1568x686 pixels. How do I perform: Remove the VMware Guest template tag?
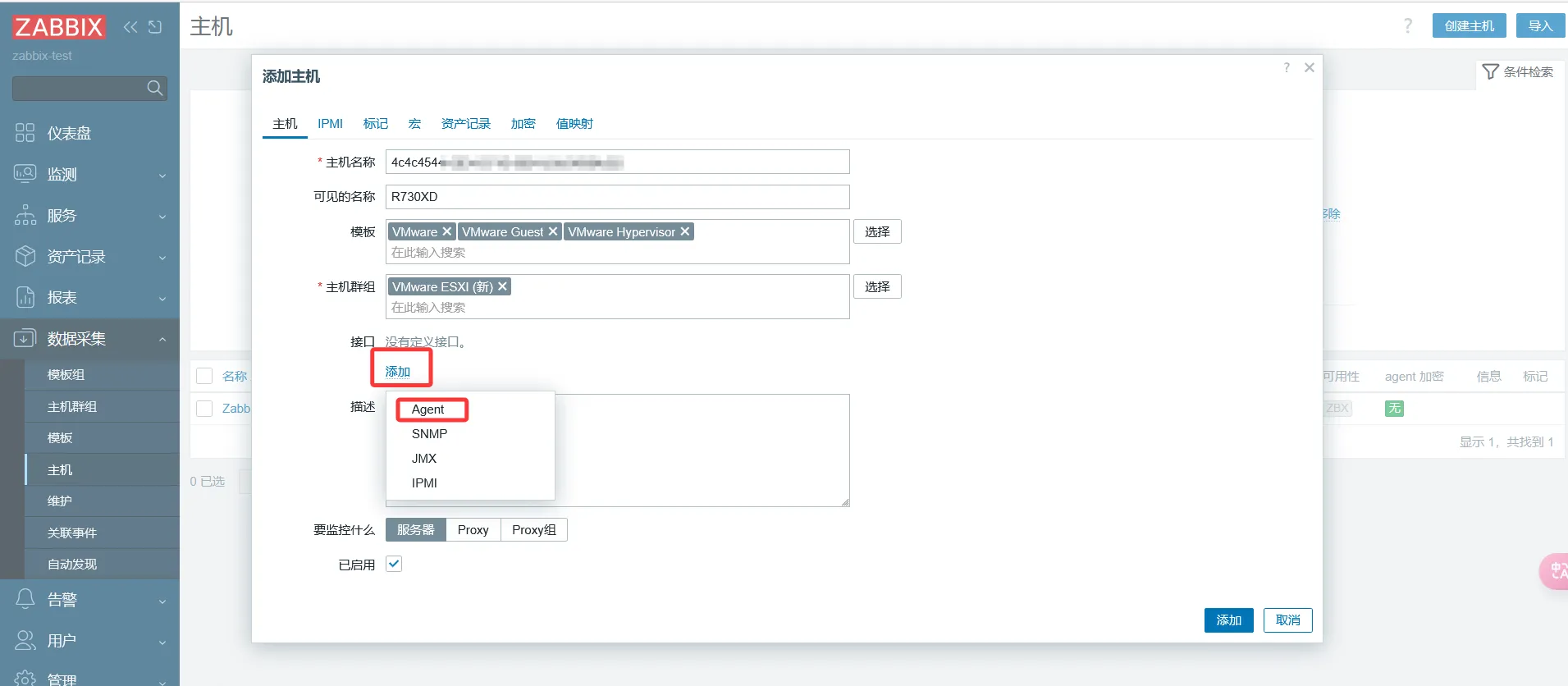coord(553,231)
